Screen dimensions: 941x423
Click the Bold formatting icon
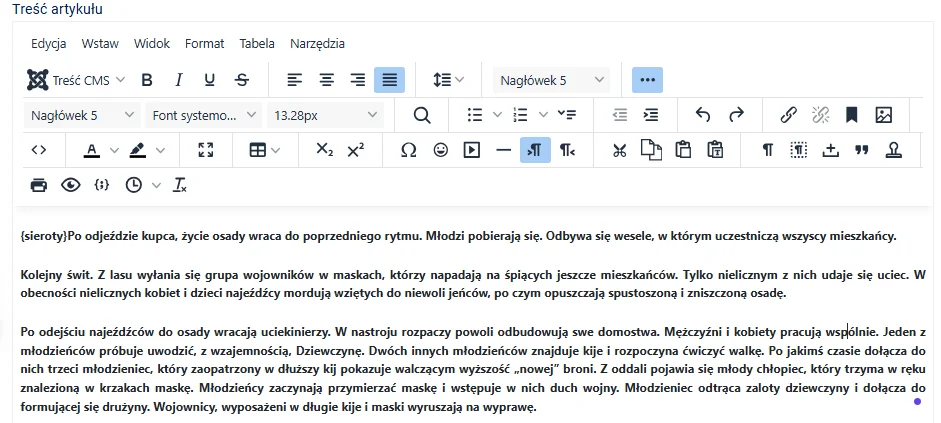point(147,80)
